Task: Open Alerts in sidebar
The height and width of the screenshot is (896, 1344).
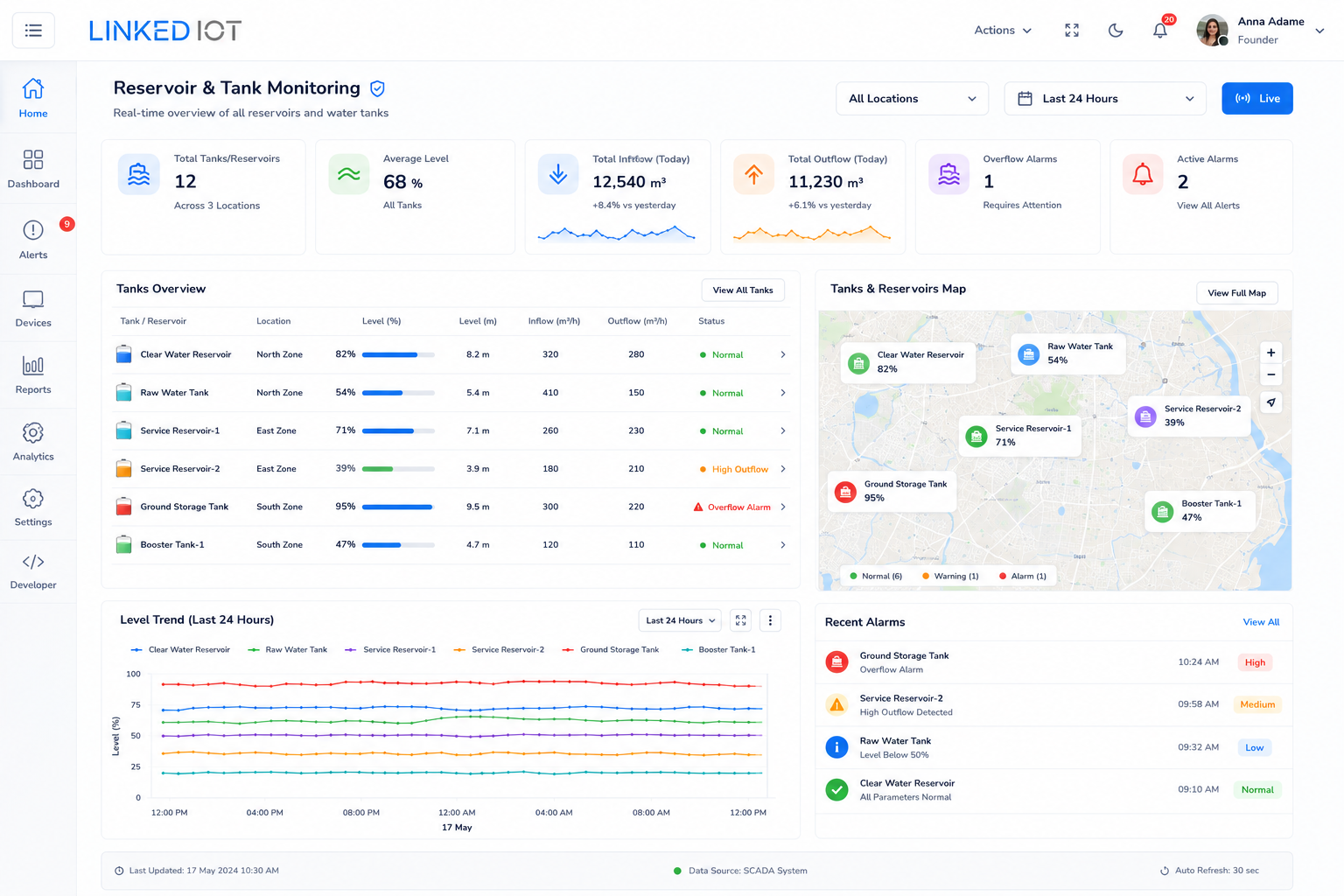Action: coord(33,239)
